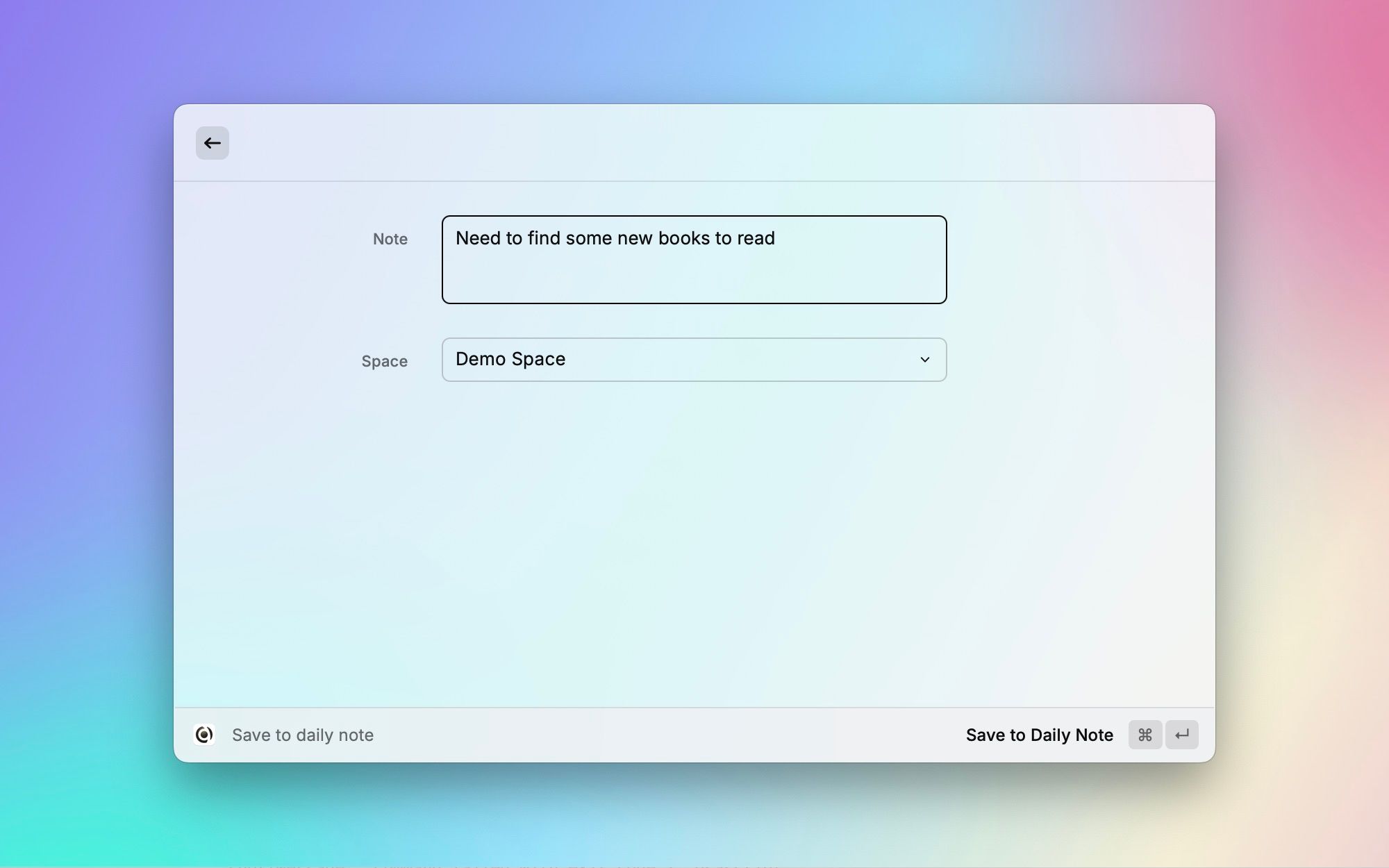1389x868 pixels.
Task: Click the Space field label
Action: pos(384,361)
